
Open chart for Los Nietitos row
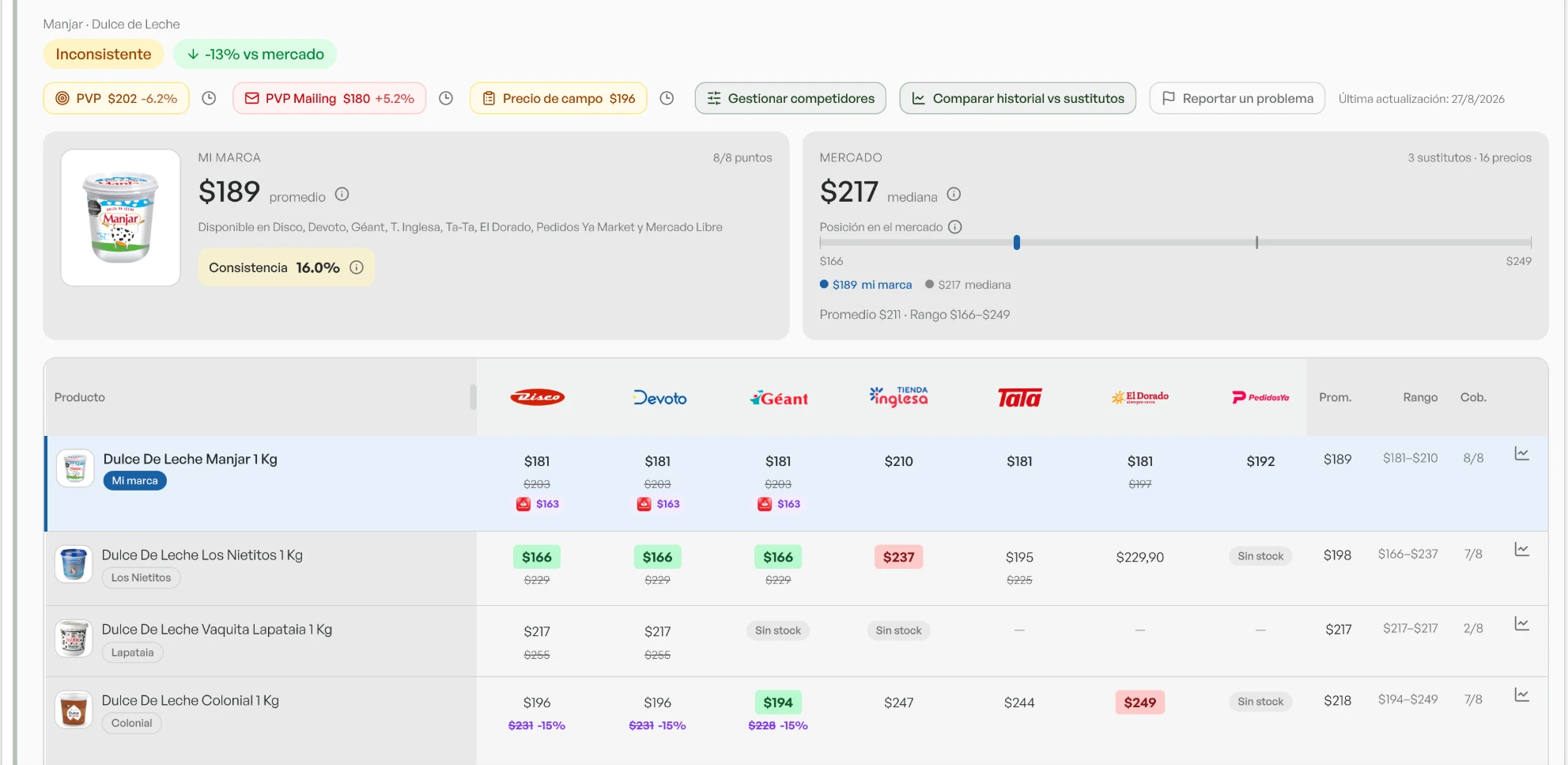point(1521,549)
